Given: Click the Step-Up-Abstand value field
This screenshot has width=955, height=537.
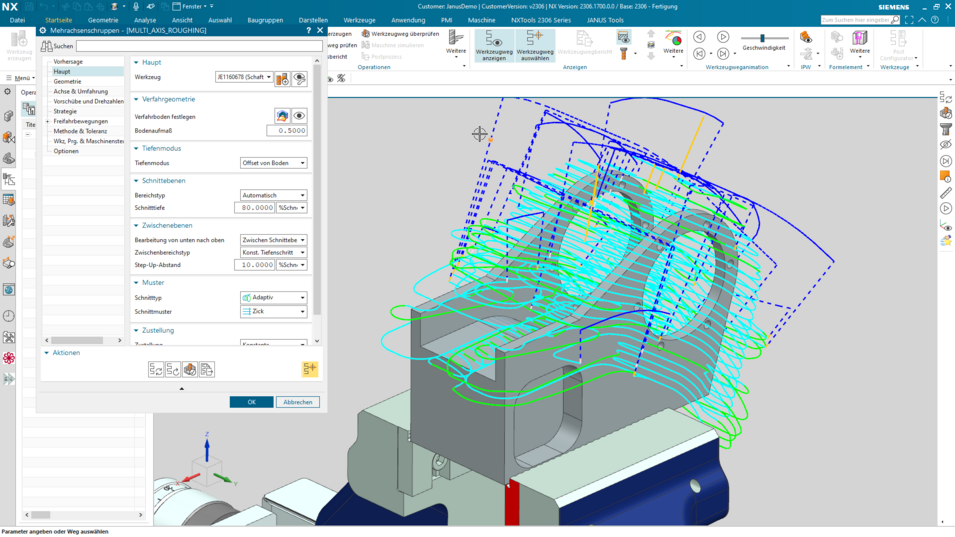Looking at the screenshot, I should tap(254, 265).
